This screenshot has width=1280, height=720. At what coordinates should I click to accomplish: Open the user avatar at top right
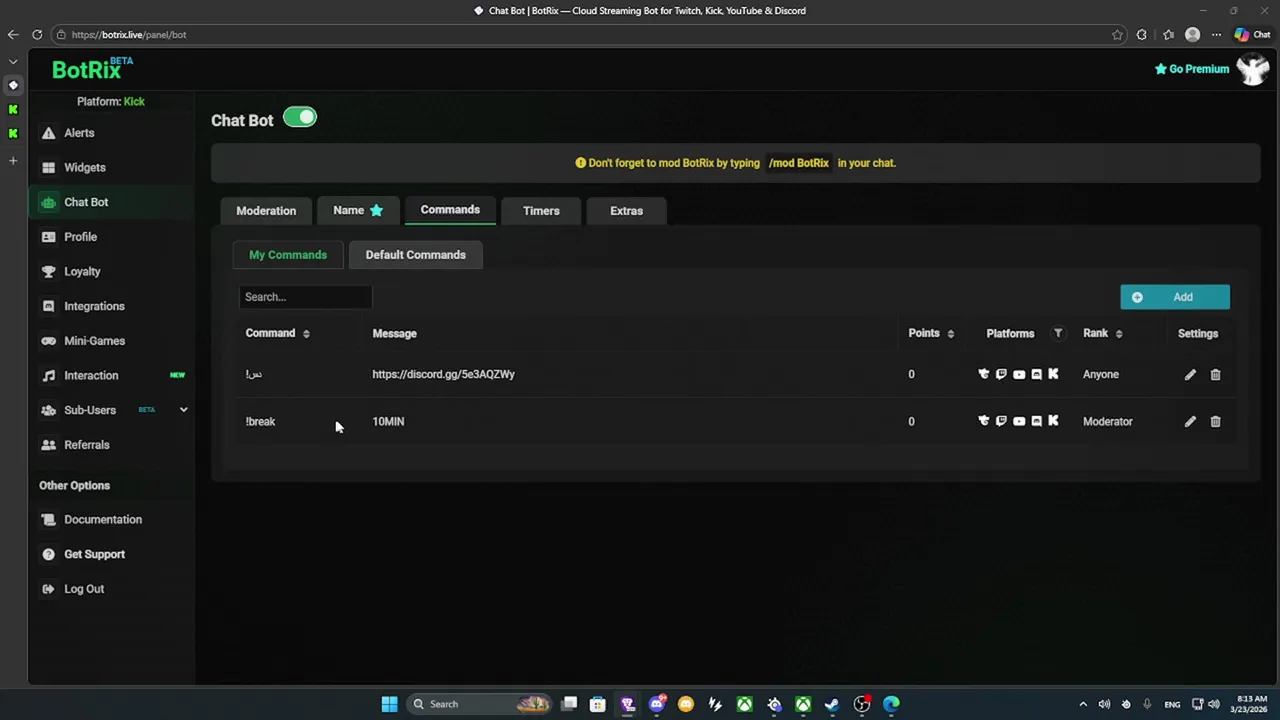[1252, 69]
